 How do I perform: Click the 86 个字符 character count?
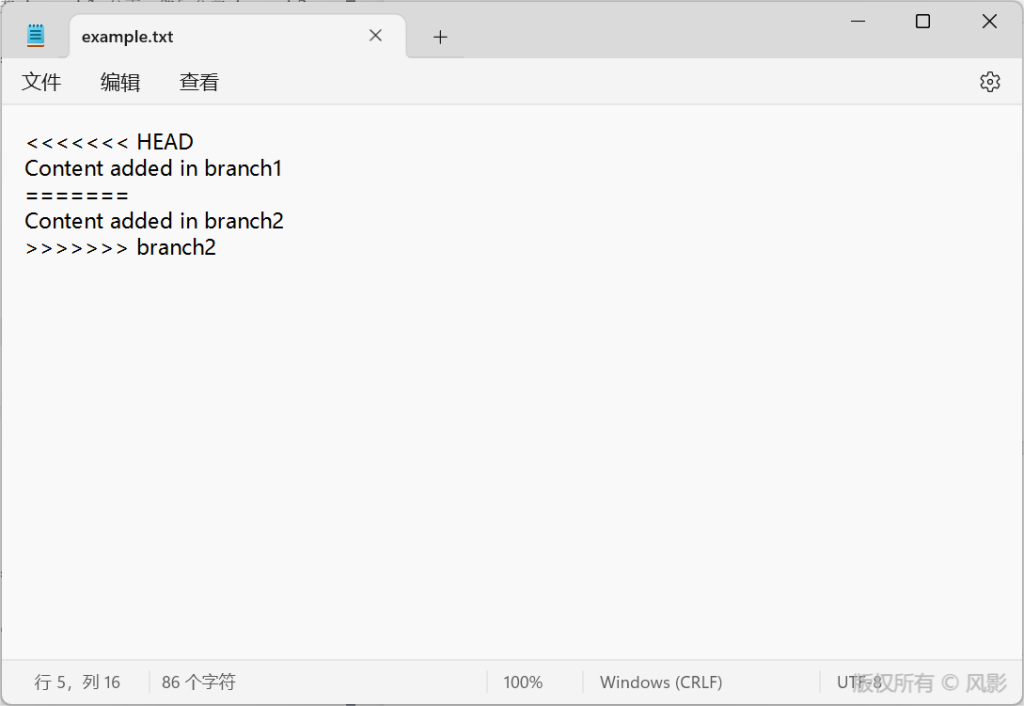click(x=198, y=682)
